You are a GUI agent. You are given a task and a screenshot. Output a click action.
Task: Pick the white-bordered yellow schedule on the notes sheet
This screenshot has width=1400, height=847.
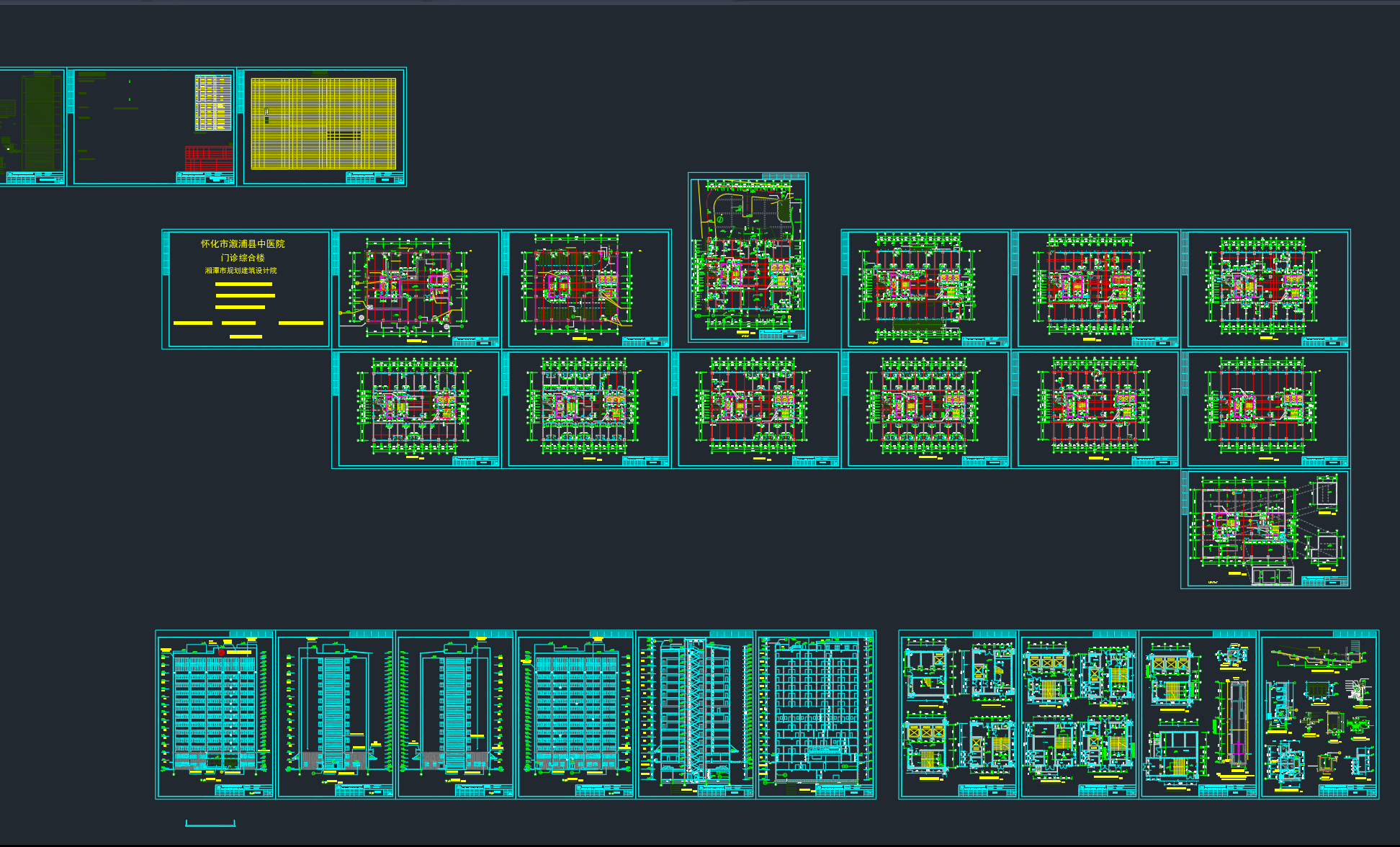(213, 102)
